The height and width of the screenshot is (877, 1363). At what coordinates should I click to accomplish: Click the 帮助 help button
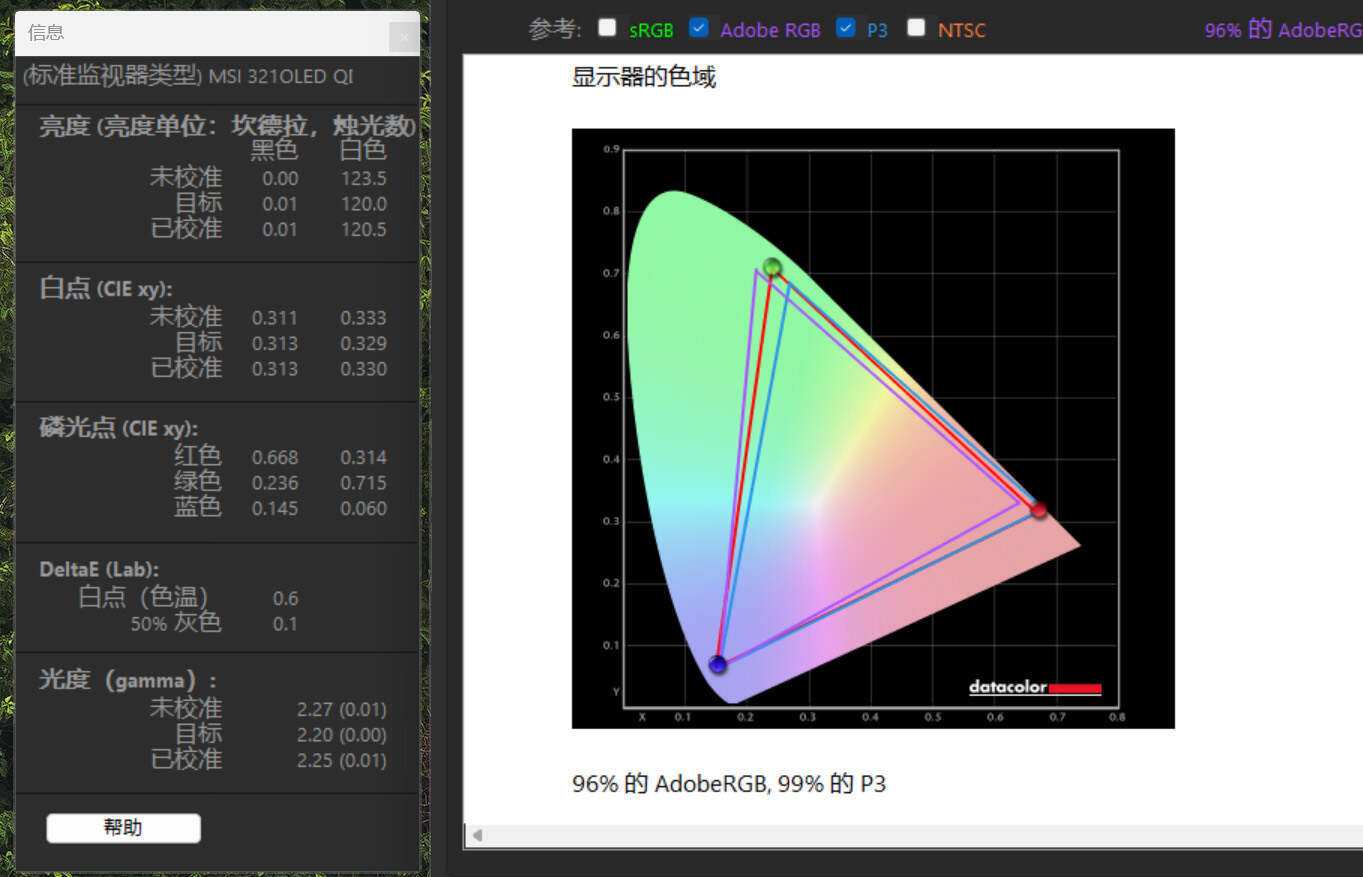click(x=123, y=827)
